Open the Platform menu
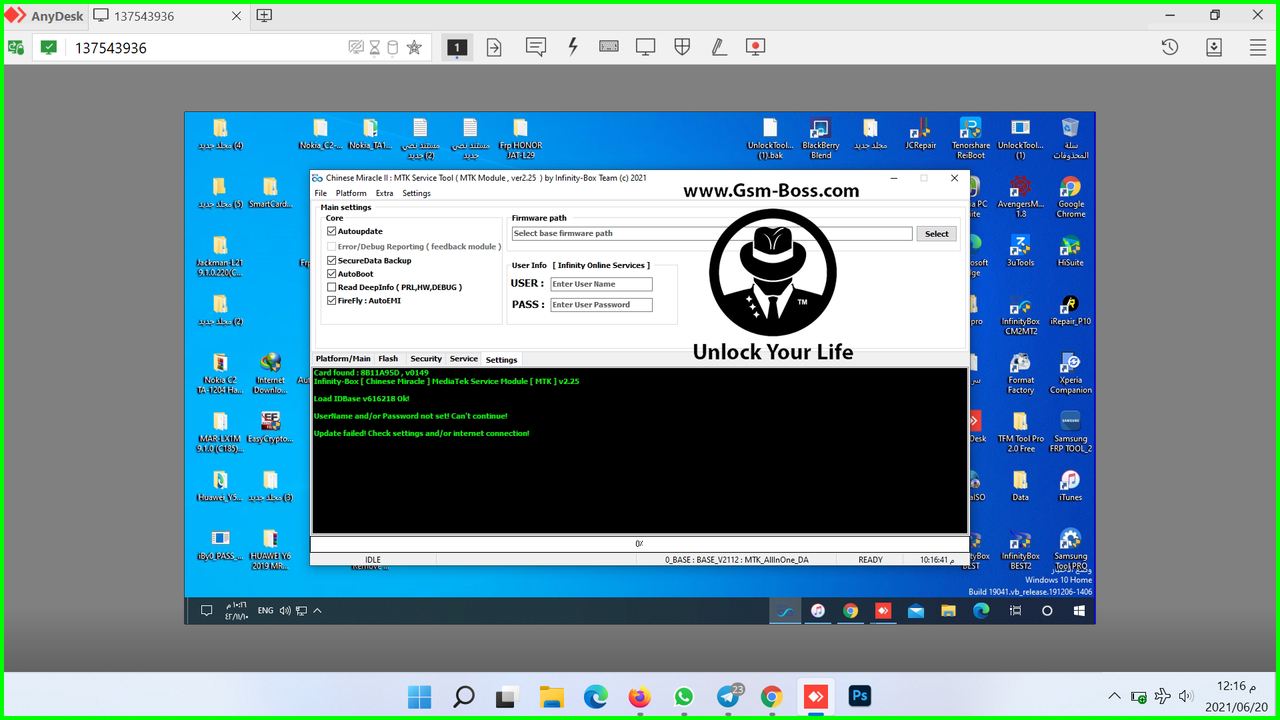The width and height of the screenshot is (1280, 720). point(351,193)
